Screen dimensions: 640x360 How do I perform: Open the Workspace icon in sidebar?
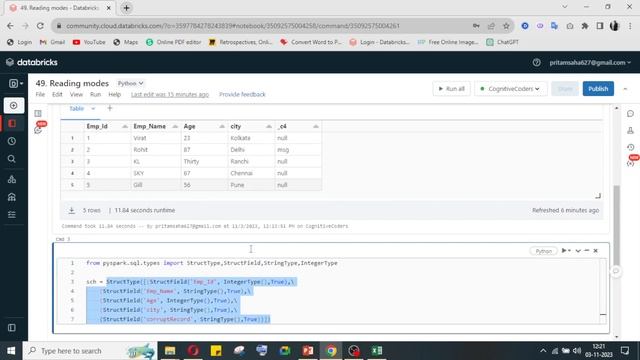coord(12,123)
